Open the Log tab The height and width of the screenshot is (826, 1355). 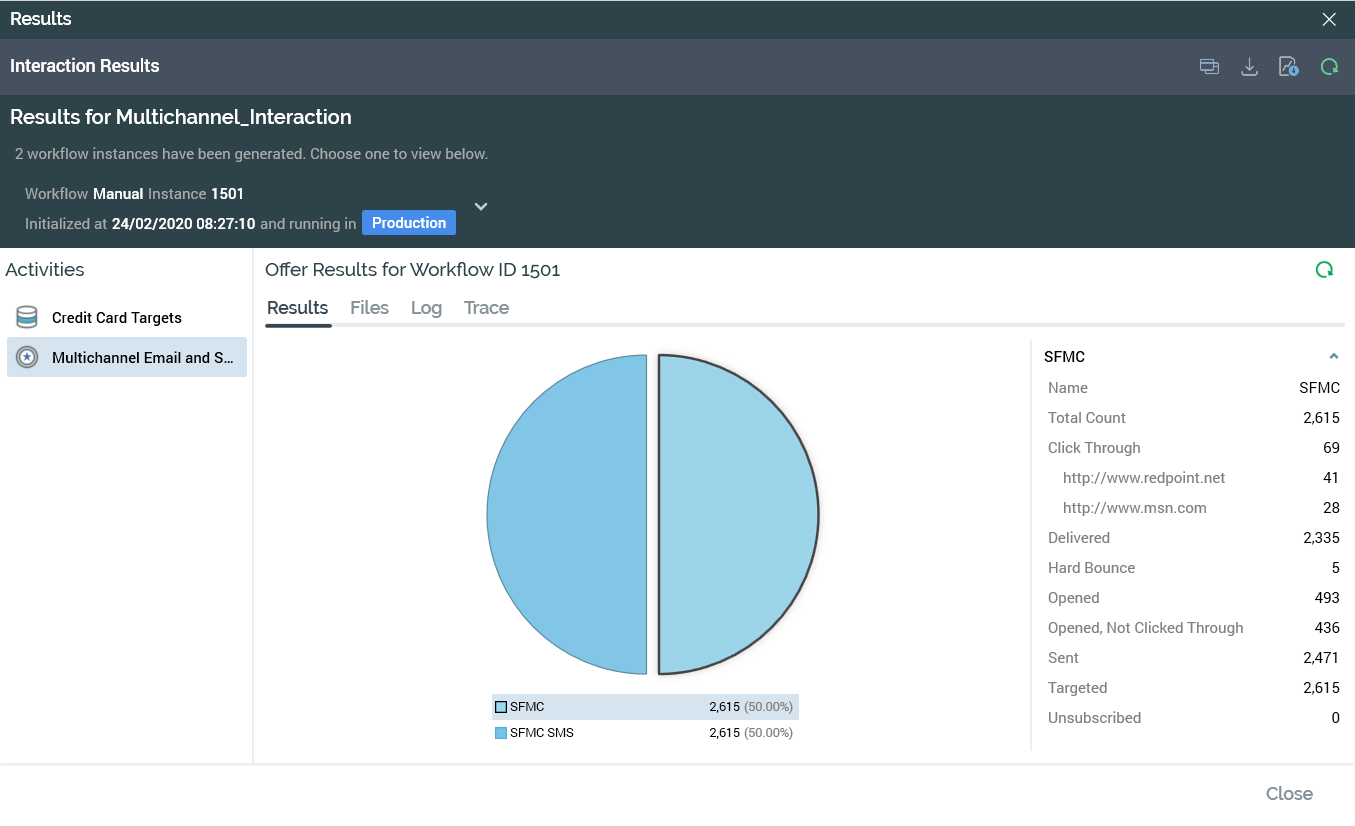pyautogui.click(x=426, y=308)
